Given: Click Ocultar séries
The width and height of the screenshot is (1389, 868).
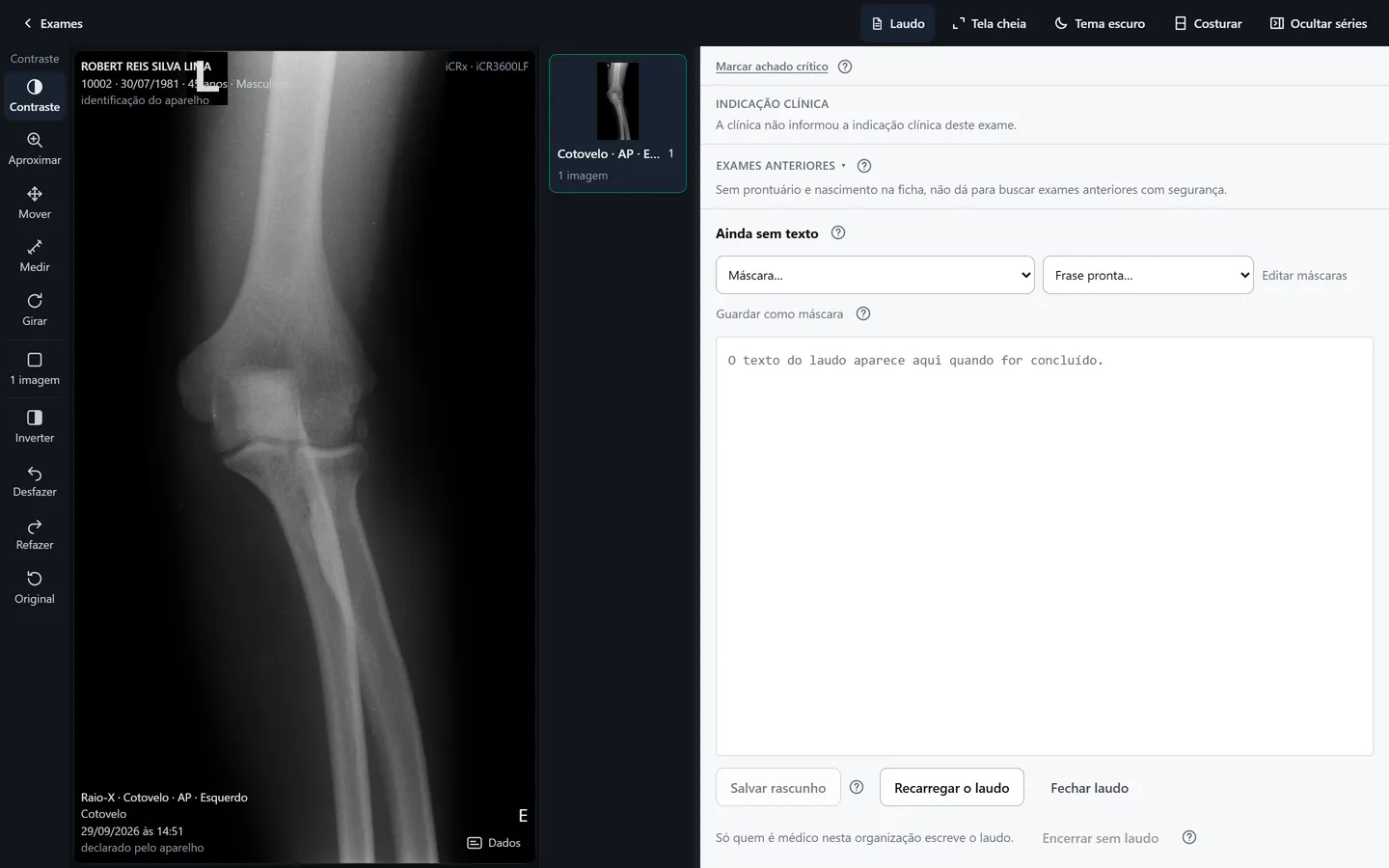Looking at the screenshot, I should click(x=1319, y=23).
